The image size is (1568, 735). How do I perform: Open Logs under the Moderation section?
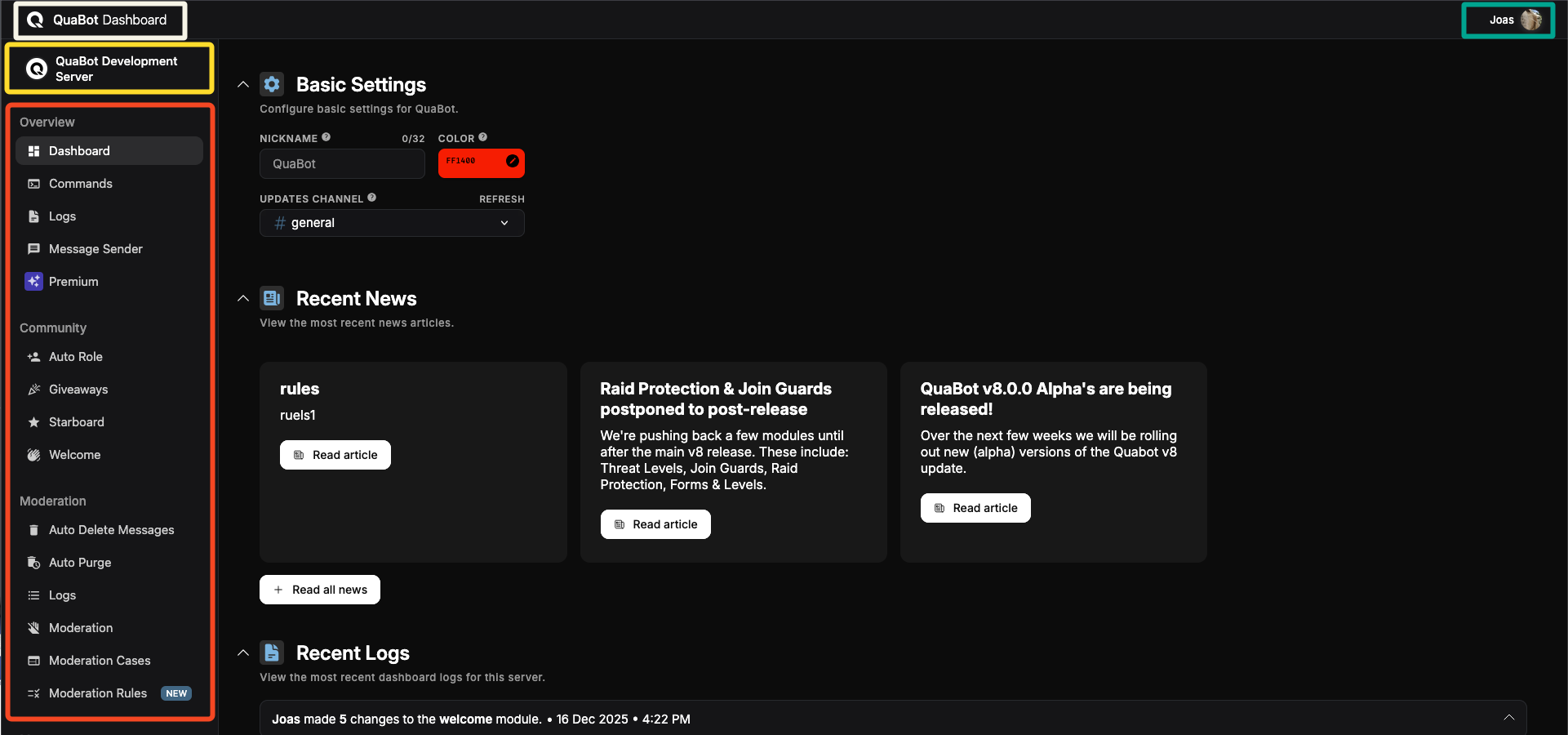coord(109,595)
